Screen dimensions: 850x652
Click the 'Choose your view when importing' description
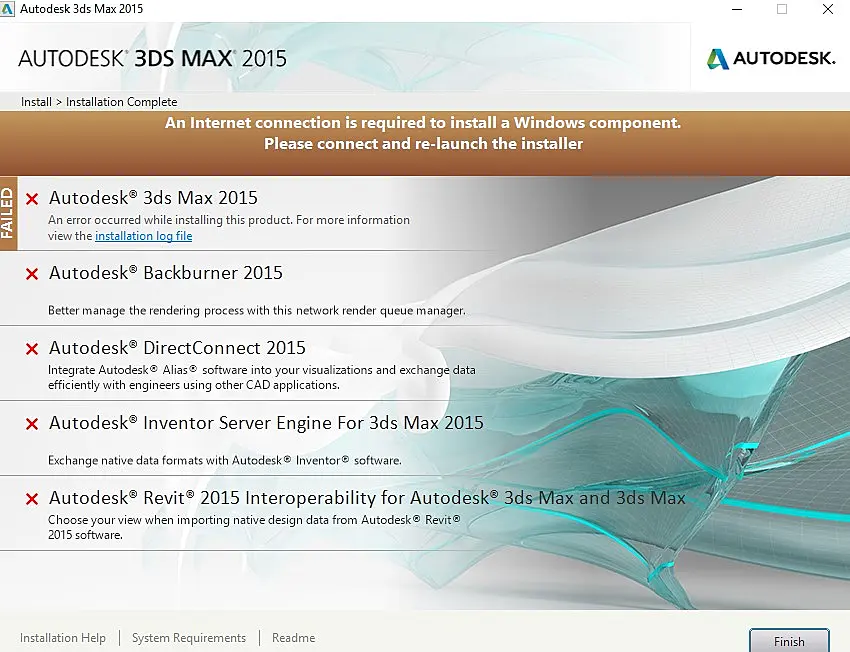[x=254, y=527]
